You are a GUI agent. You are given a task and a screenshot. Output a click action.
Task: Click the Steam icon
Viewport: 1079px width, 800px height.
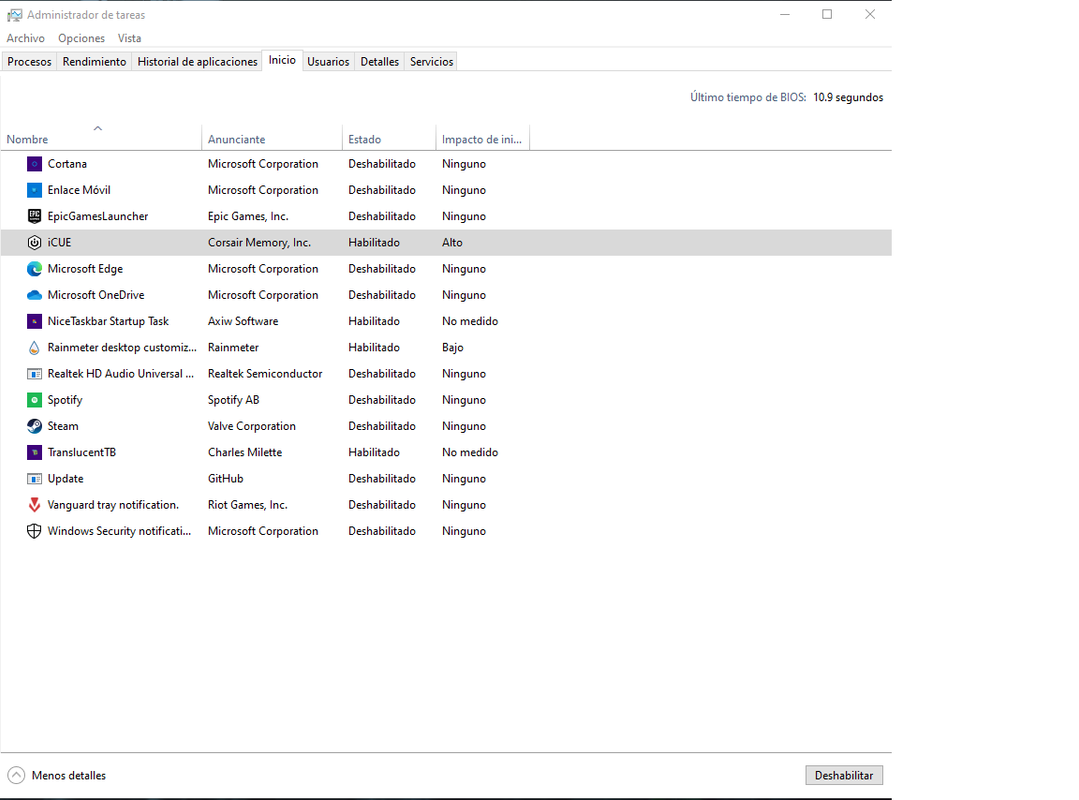pyautogui.click(x=34, y=426)
